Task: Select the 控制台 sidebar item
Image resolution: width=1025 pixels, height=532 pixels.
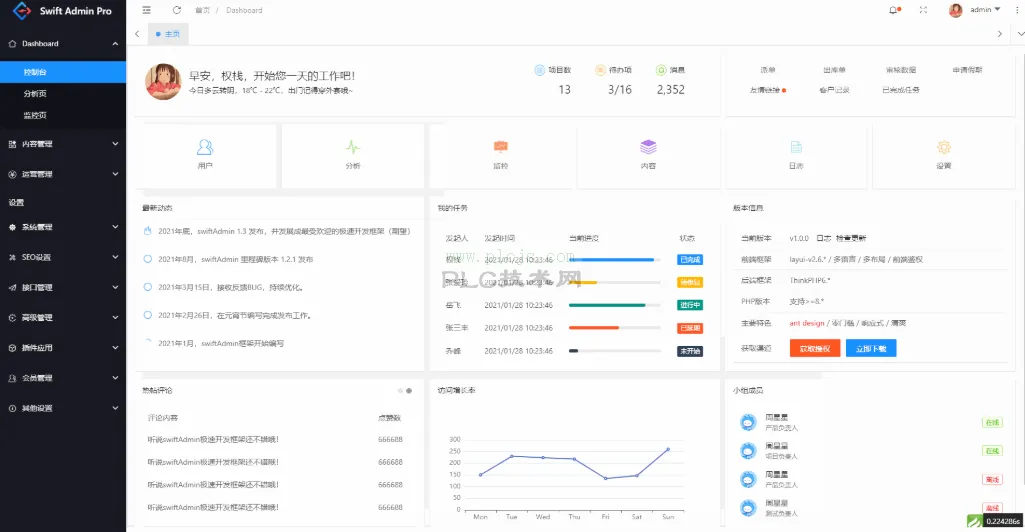Action: (x=63, y=72)
